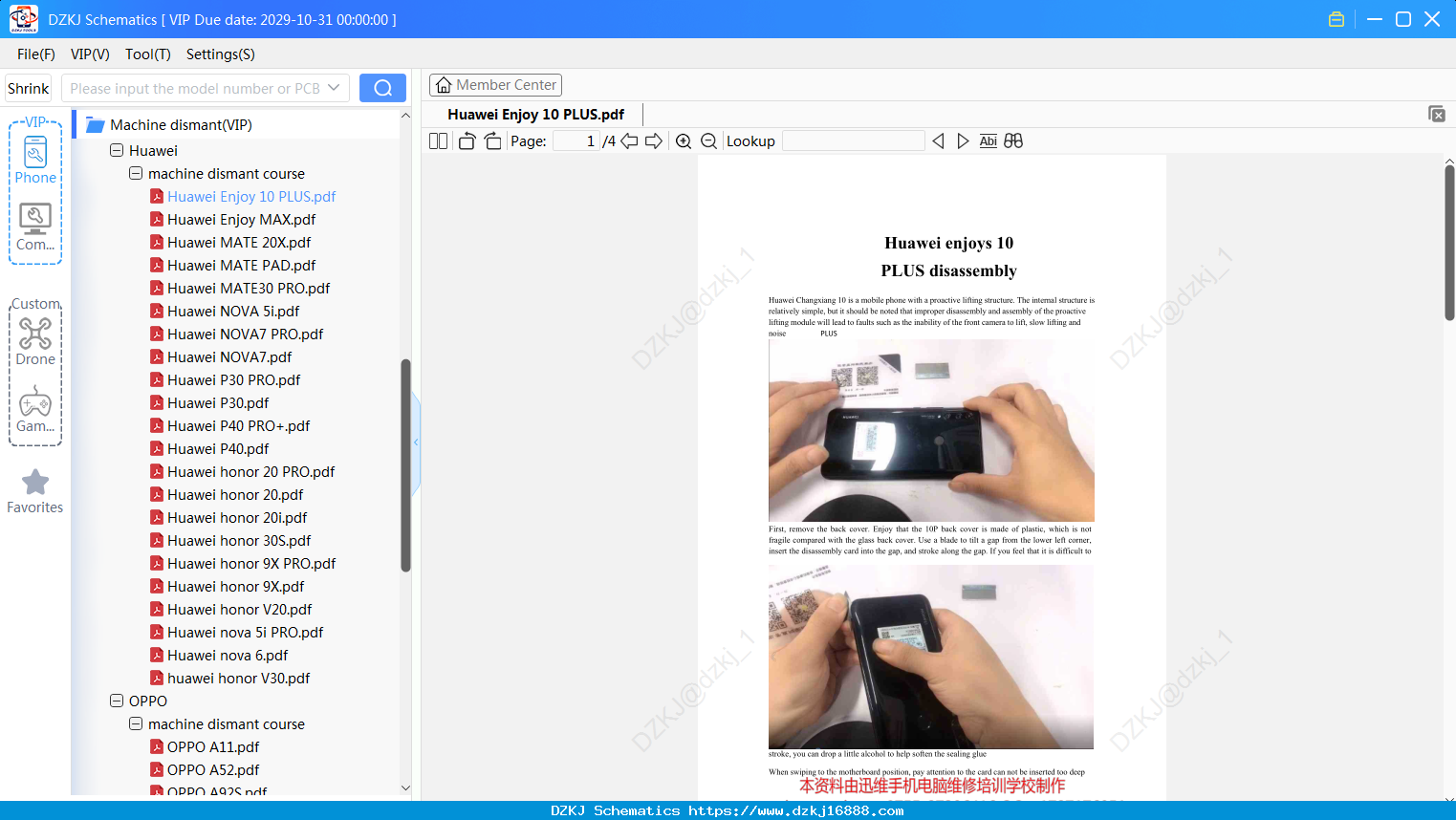The height and width of the screenshot is (820, 1456).
Task: Open the model number dropdown arrow
Action: pyautogui.click(x=334, y=88)
